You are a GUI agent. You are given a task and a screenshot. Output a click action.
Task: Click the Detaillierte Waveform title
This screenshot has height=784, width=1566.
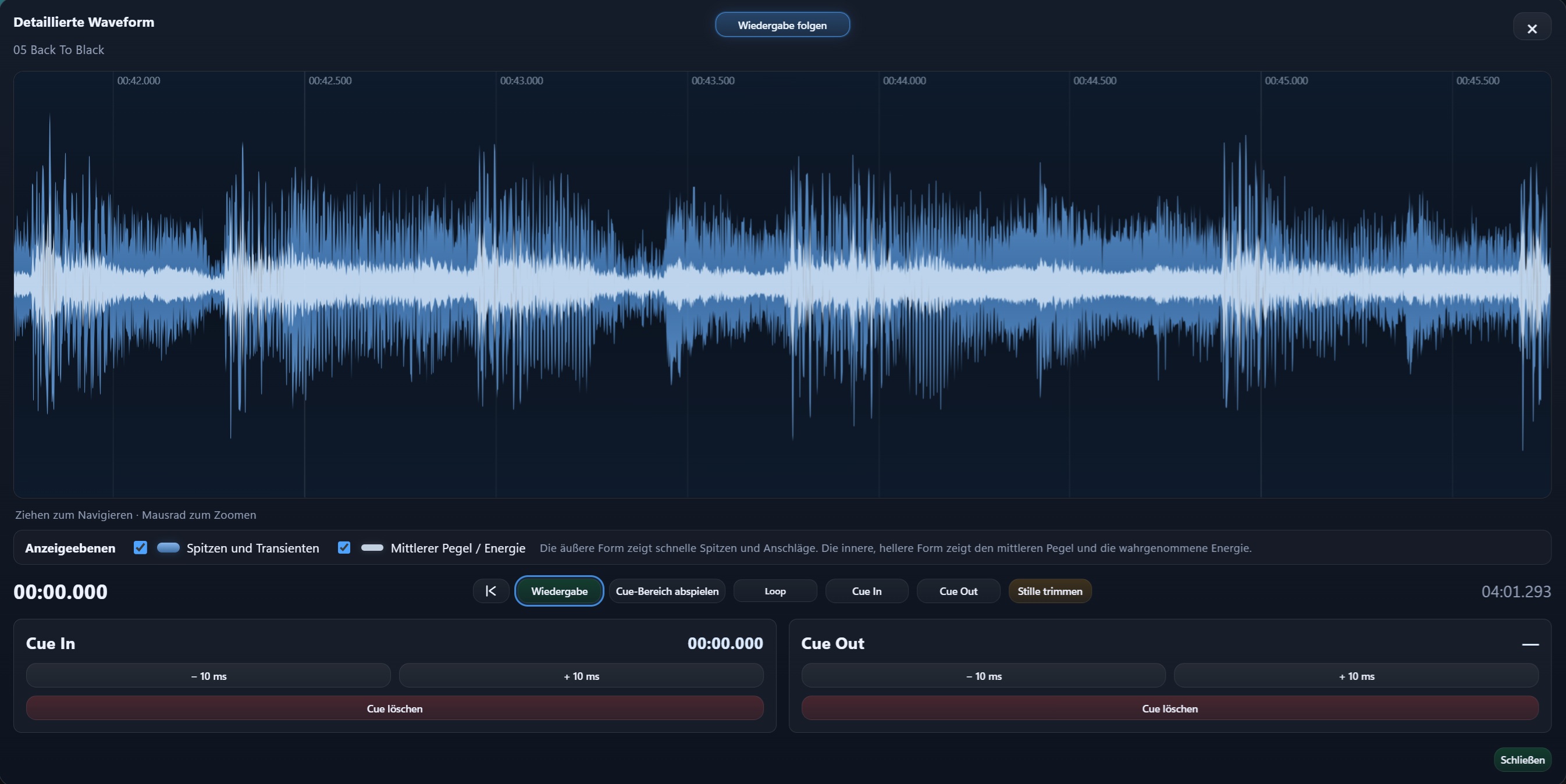[x=84, y=22]
